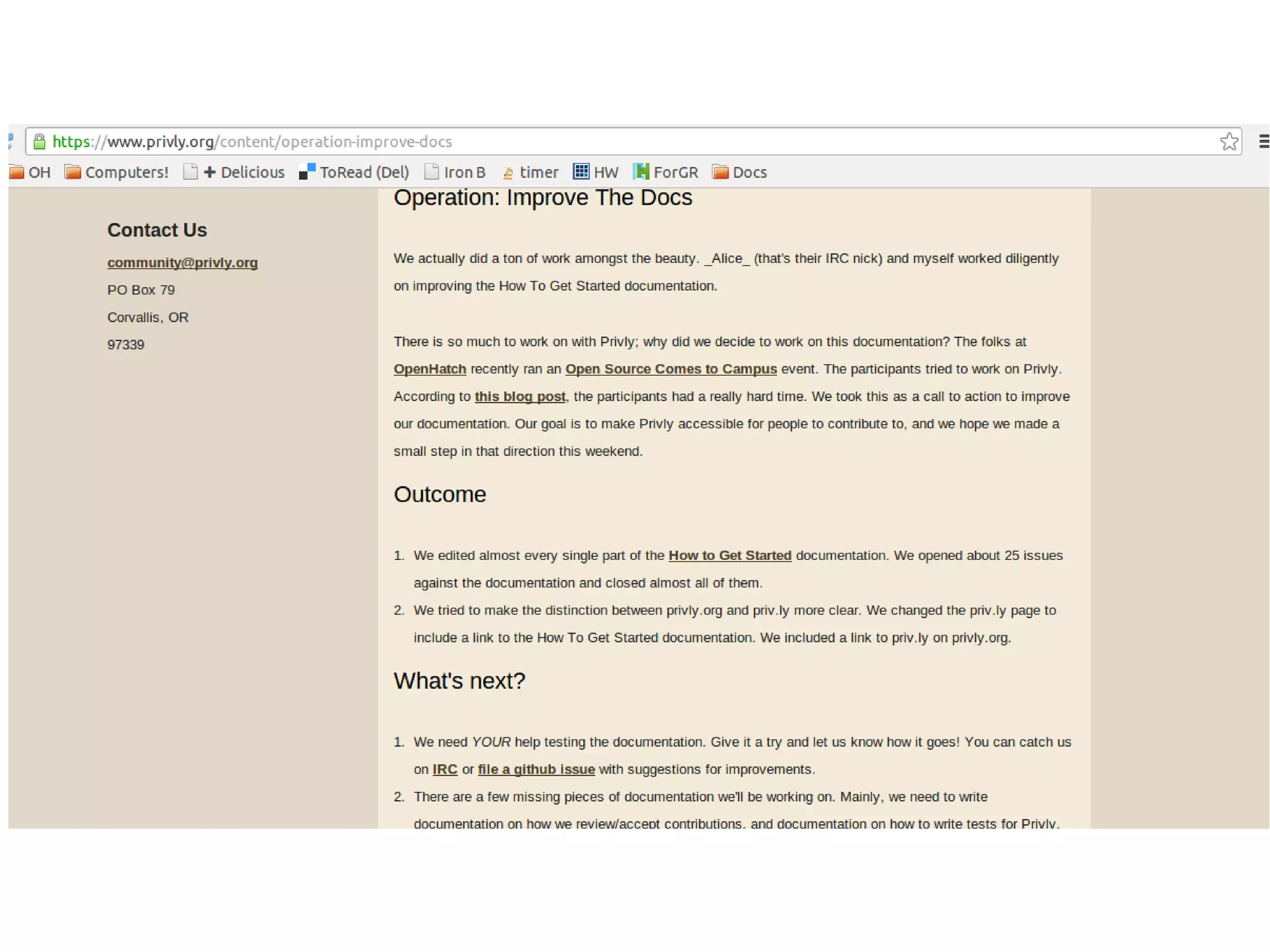1270x952 pixels.
Task: Open Open Source Comes to Campus link
Action: (x=670, y=369)
